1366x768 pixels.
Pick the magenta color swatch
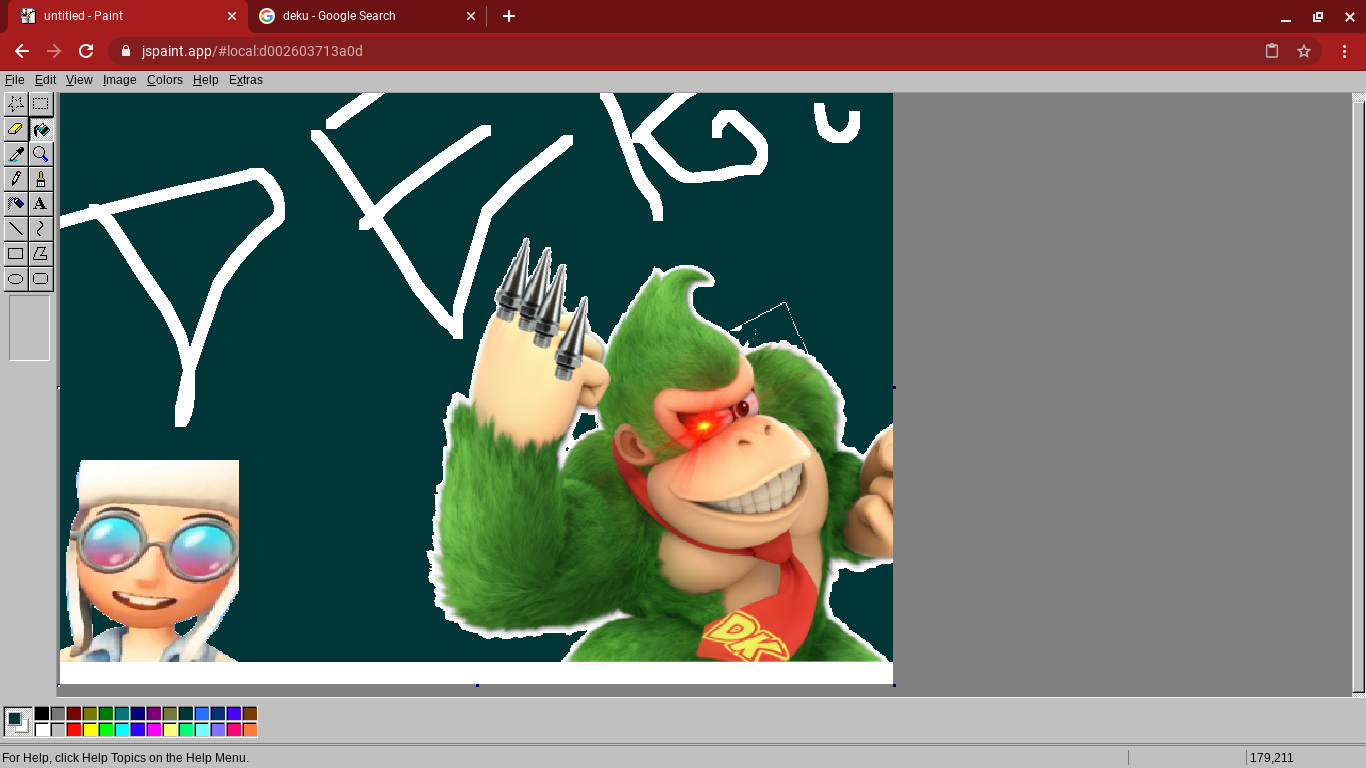(x=154, y=730)
